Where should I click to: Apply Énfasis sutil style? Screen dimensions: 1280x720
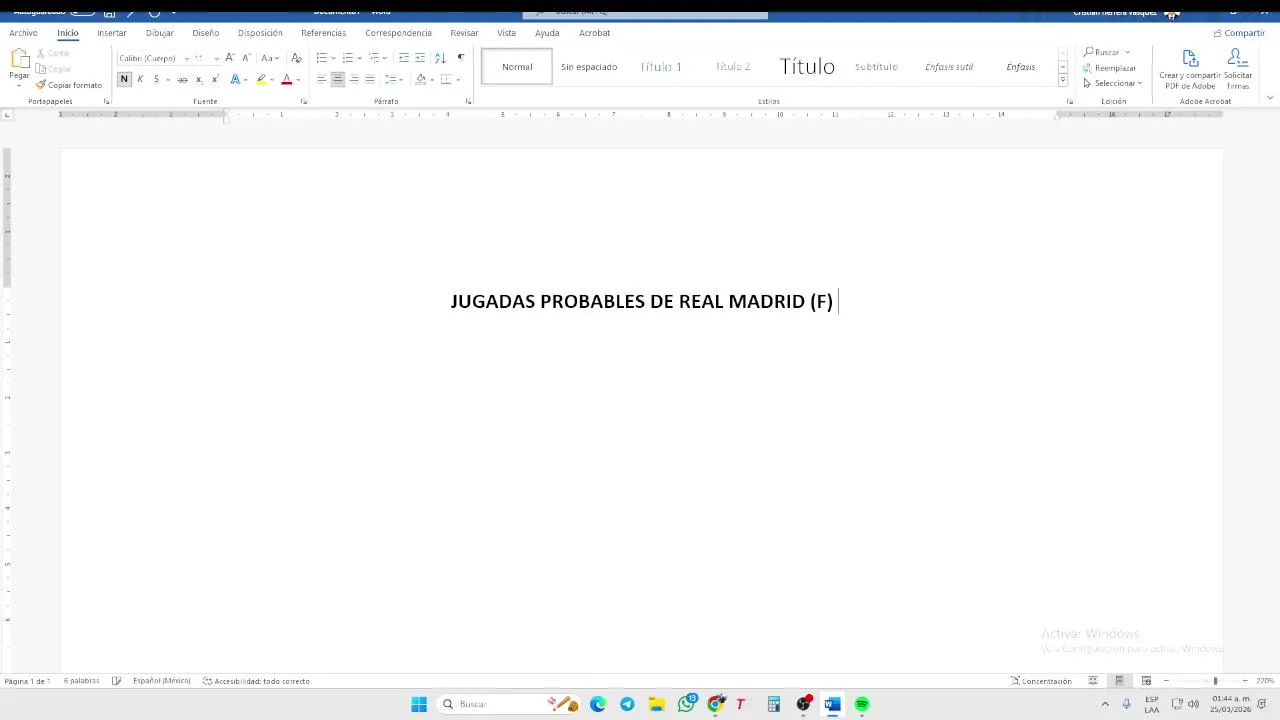[949, 67]
